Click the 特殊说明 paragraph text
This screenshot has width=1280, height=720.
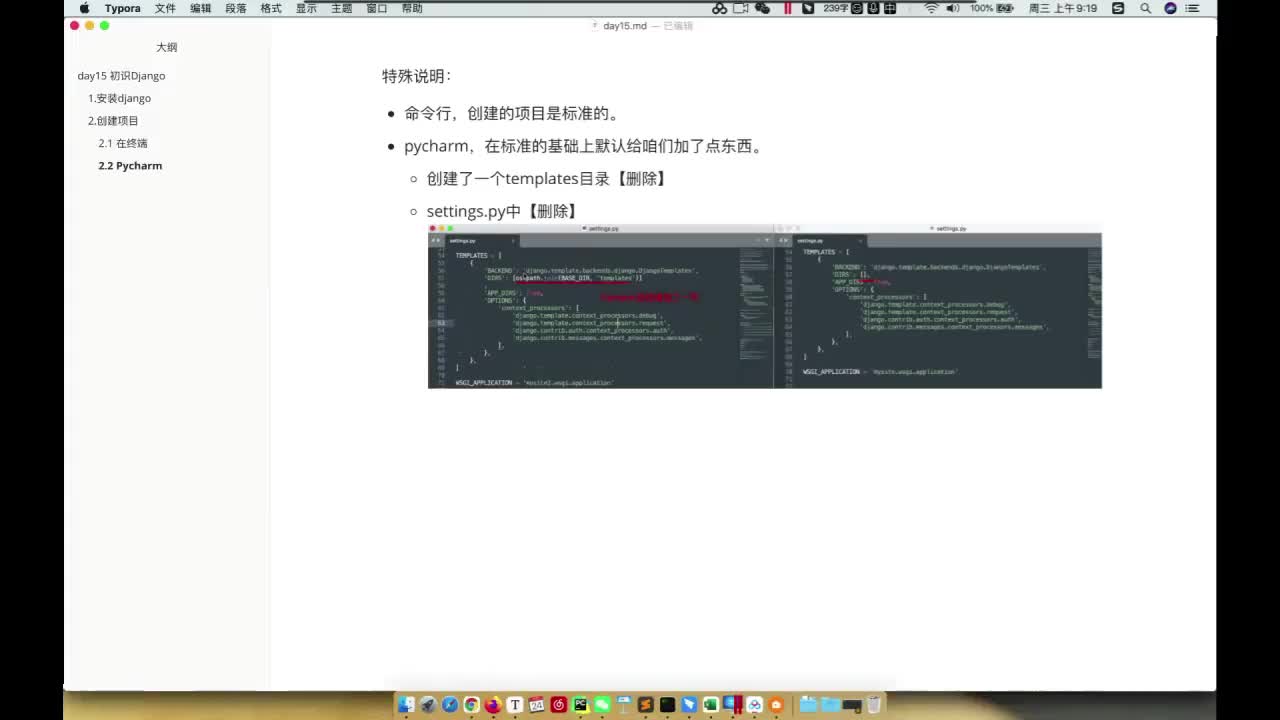click(417, 76)
